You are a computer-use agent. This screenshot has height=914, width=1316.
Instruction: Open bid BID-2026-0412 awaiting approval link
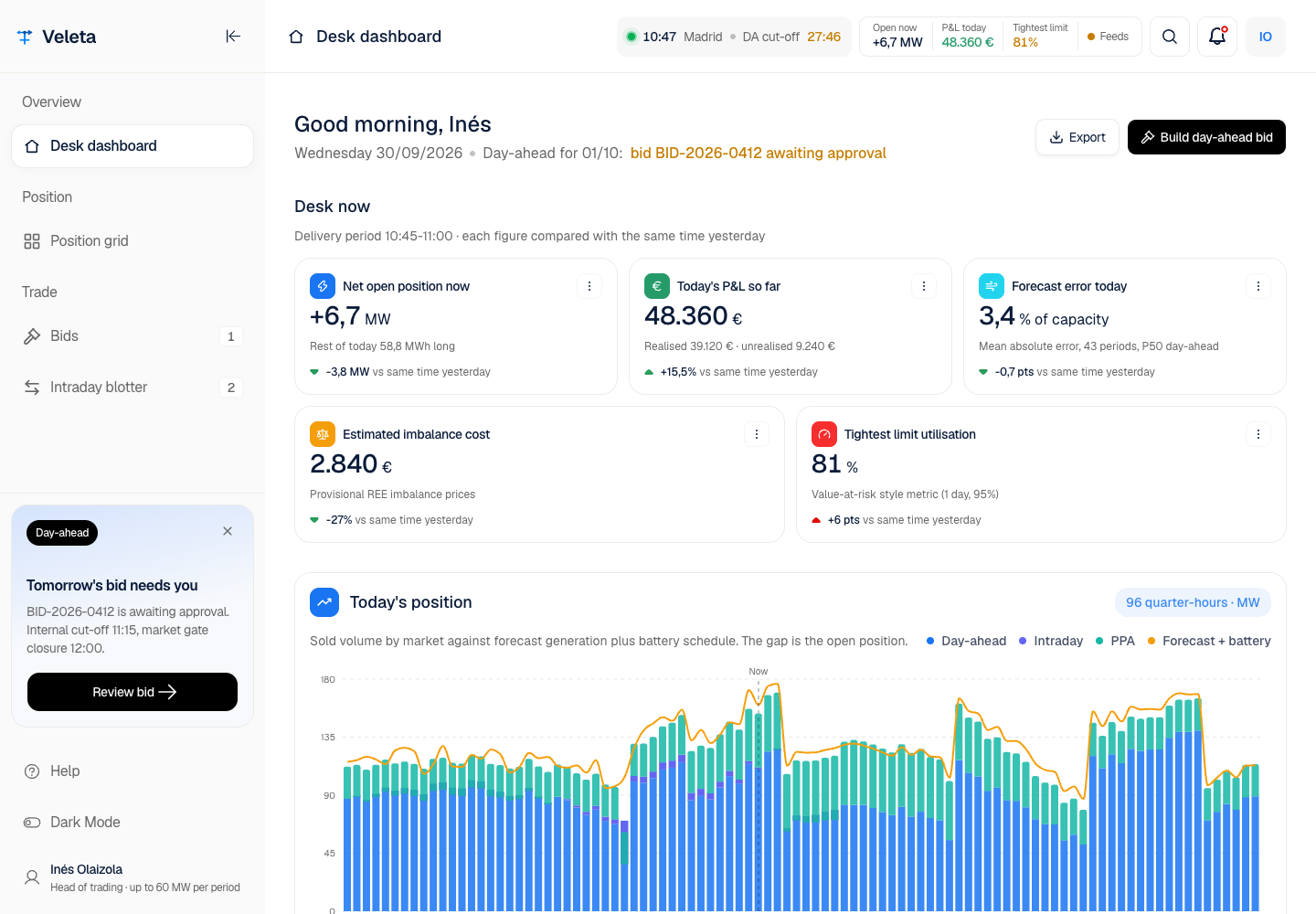(x=759, y=153)
